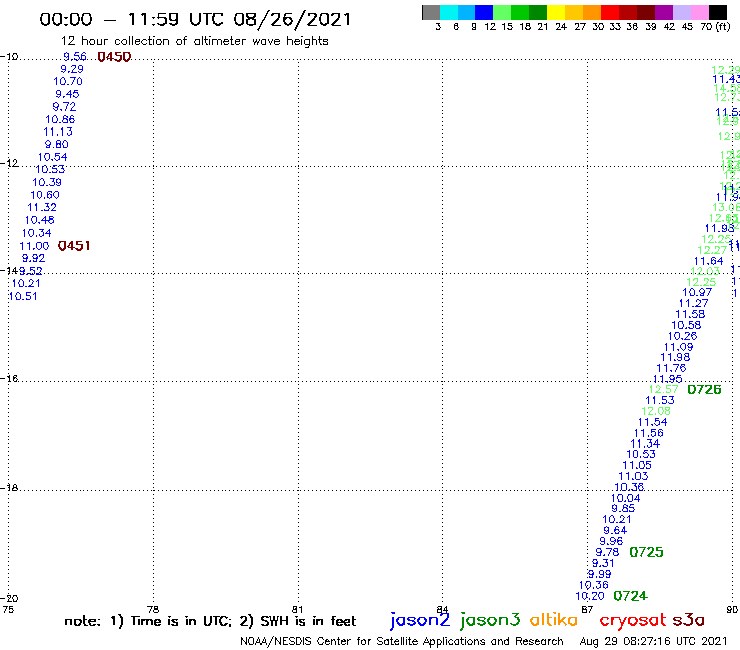Click the latitude axis label '-20'
Viewport: 740px width, 650px height.
9,598
